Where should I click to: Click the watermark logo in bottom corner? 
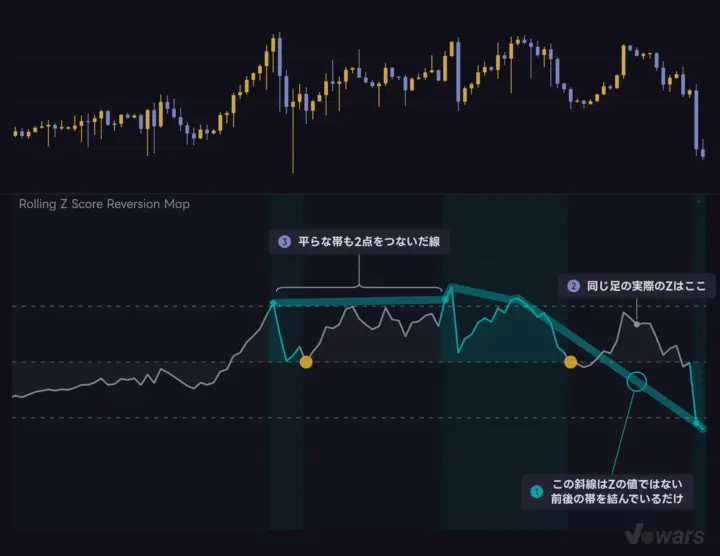coord(664,535)
